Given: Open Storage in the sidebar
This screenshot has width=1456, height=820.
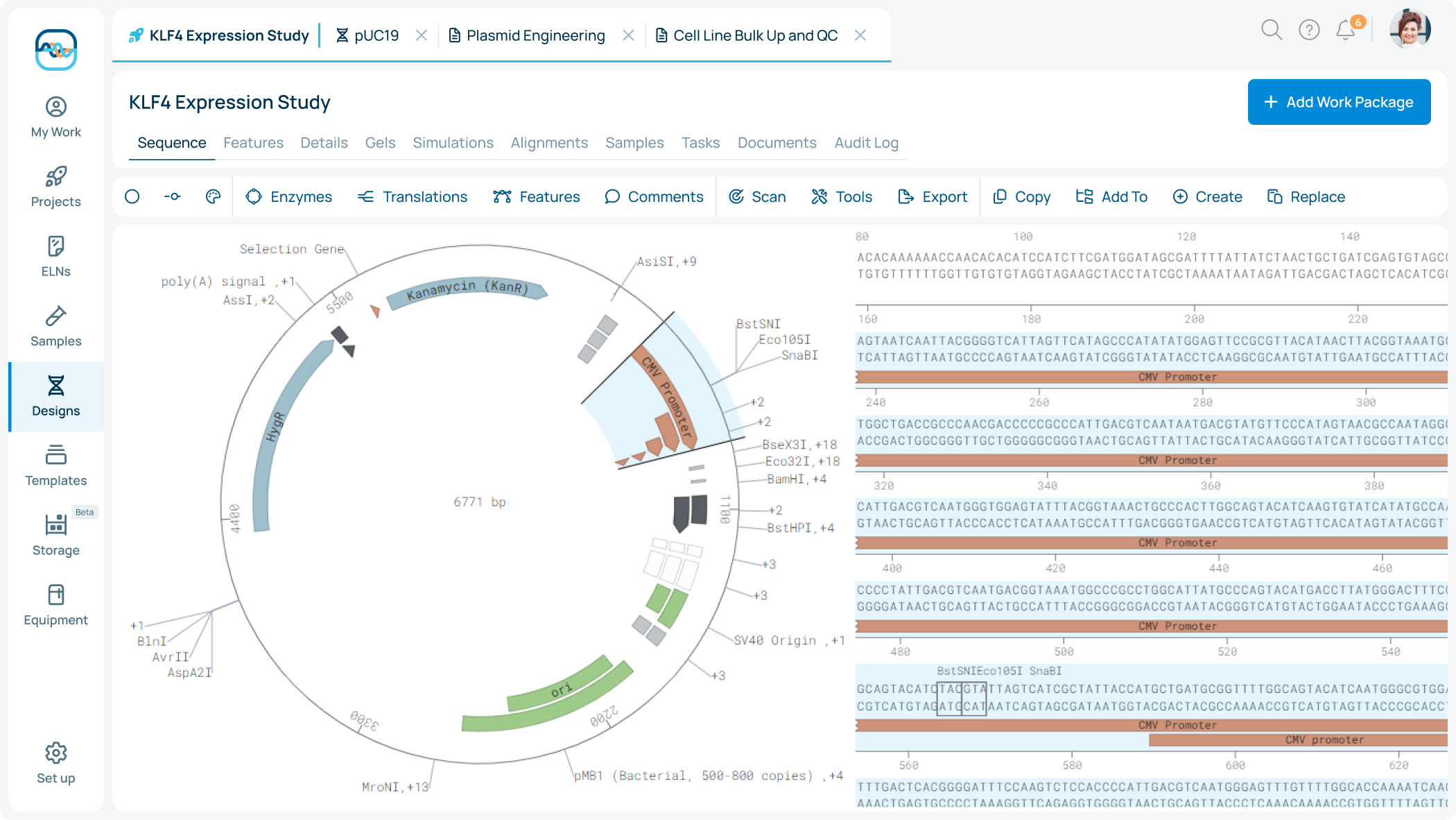Looking at the screenshot, I should (56, 535).
